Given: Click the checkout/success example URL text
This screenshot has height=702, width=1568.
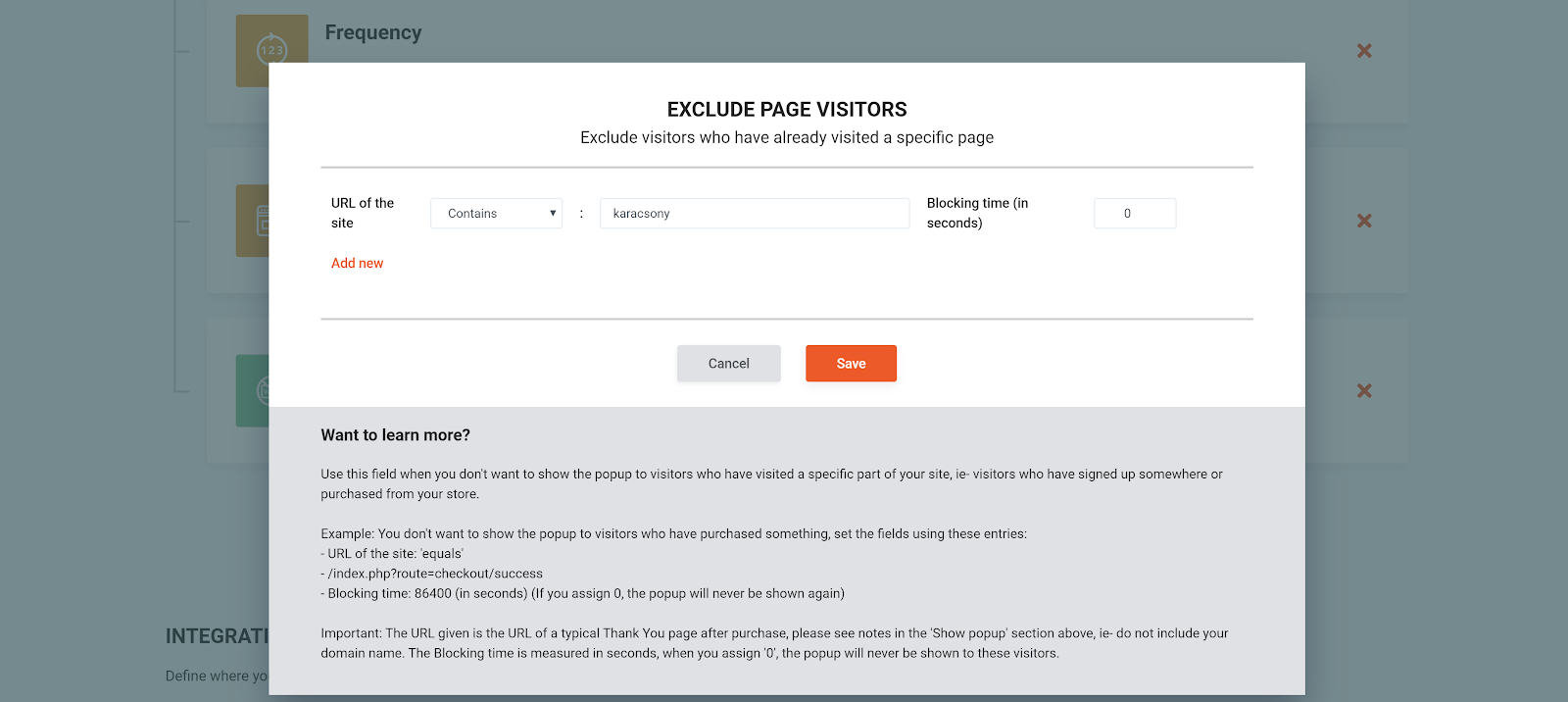Looking at the screenshot, I should tap(435, 574).
